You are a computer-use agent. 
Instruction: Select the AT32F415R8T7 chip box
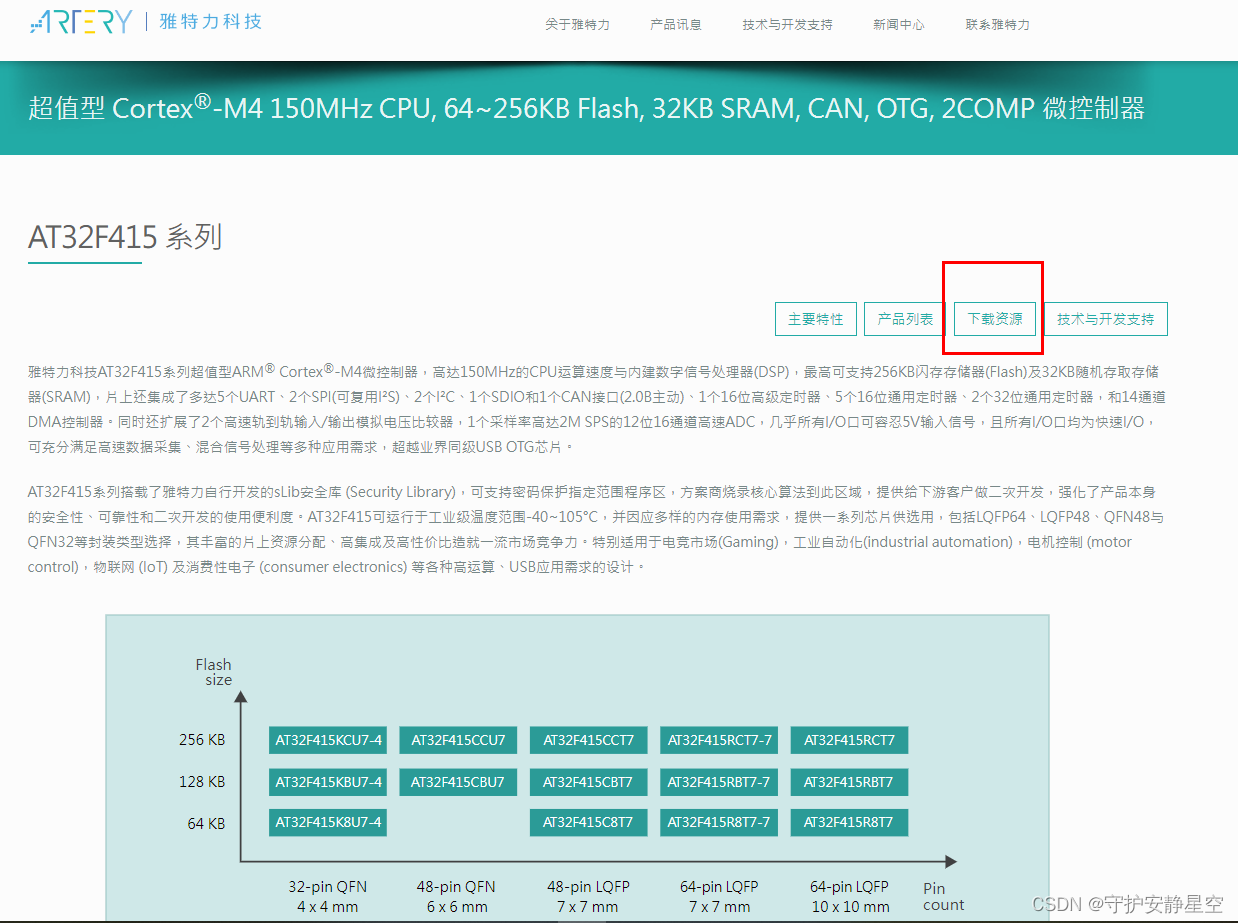[x=849, y=823]
